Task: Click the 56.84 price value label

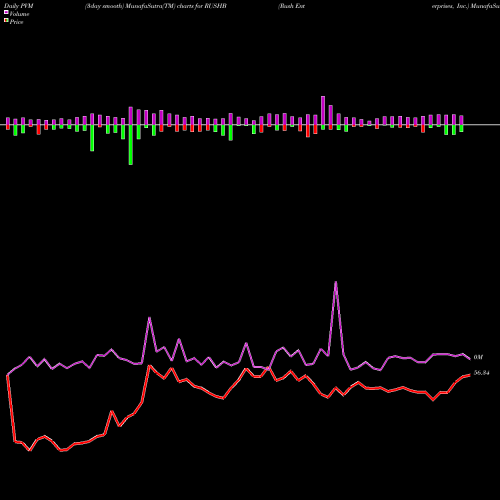Action: click(482, 373)
